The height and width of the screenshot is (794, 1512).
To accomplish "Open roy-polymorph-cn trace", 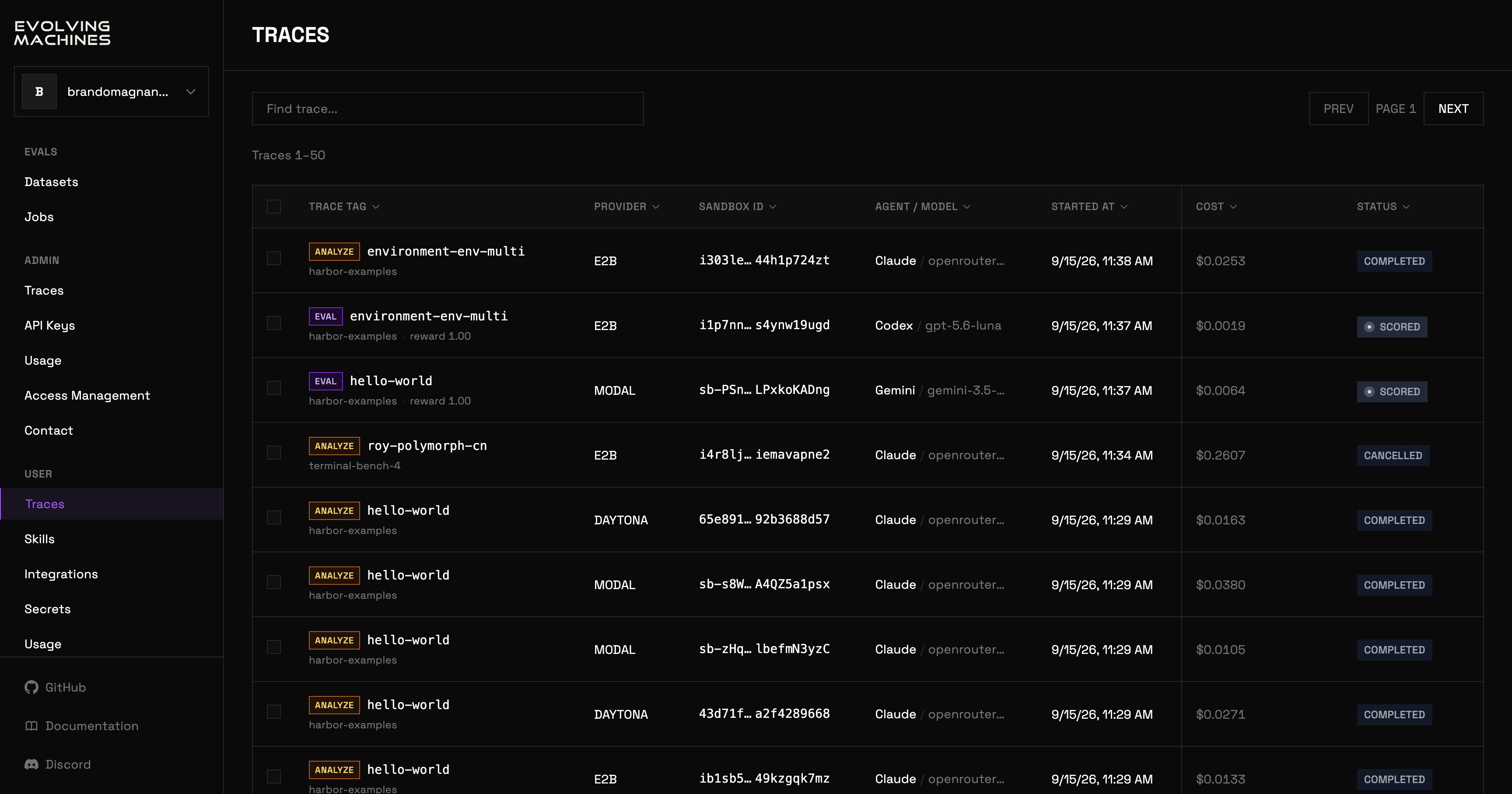I will pyautogui.click(x=427, y=446).
